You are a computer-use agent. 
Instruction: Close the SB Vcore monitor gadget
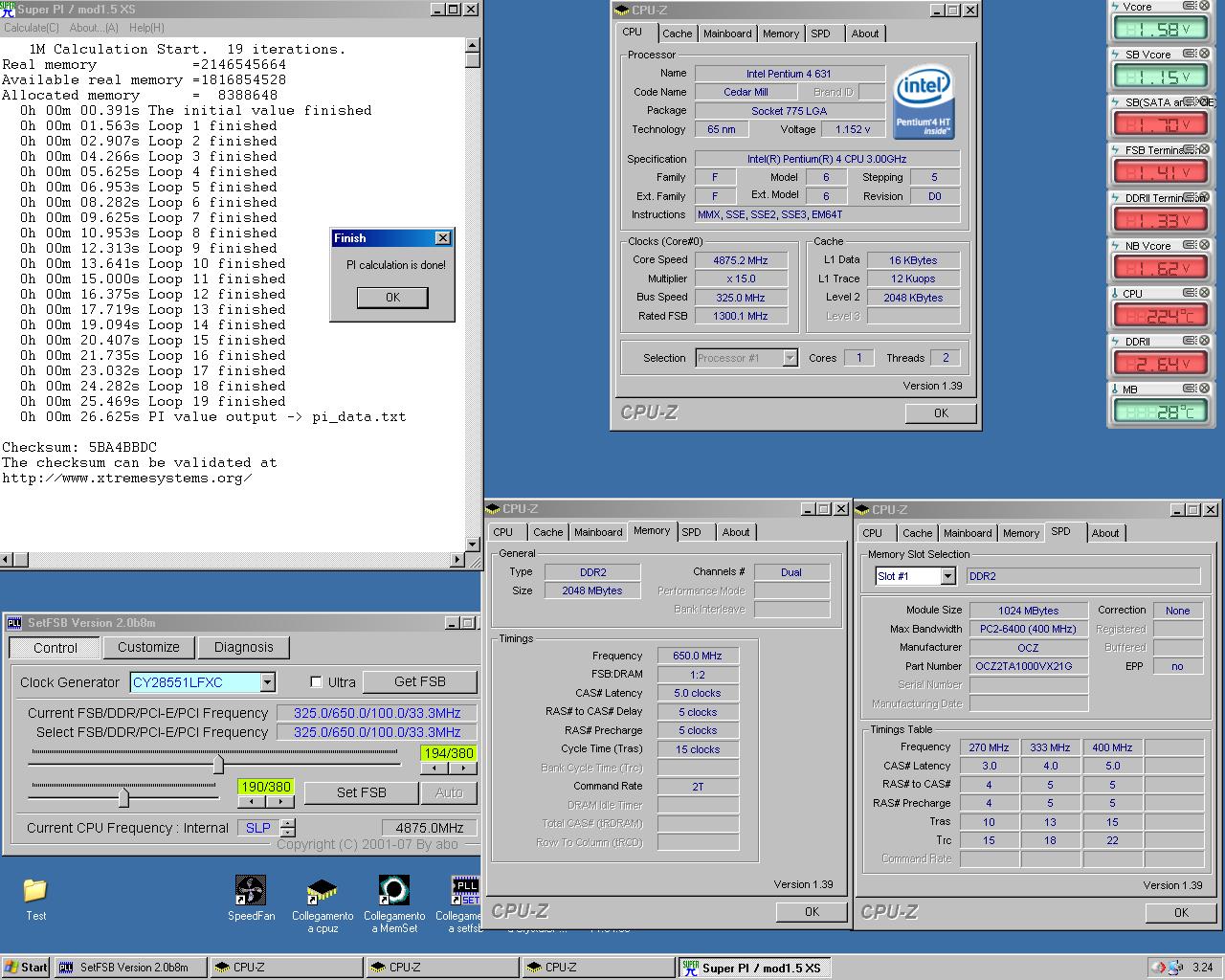[1204, 54]
